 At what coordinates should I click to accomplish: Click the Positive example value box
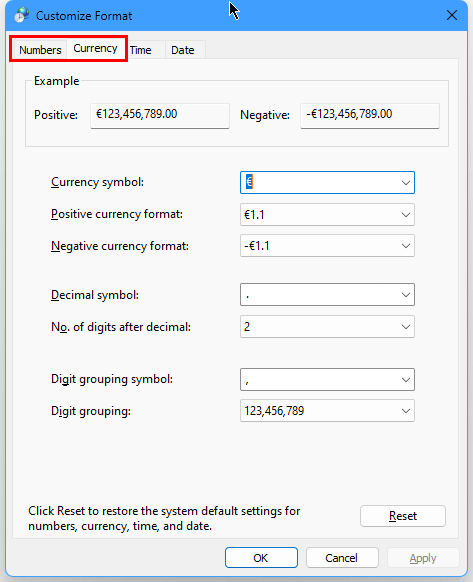coord(160,115)
